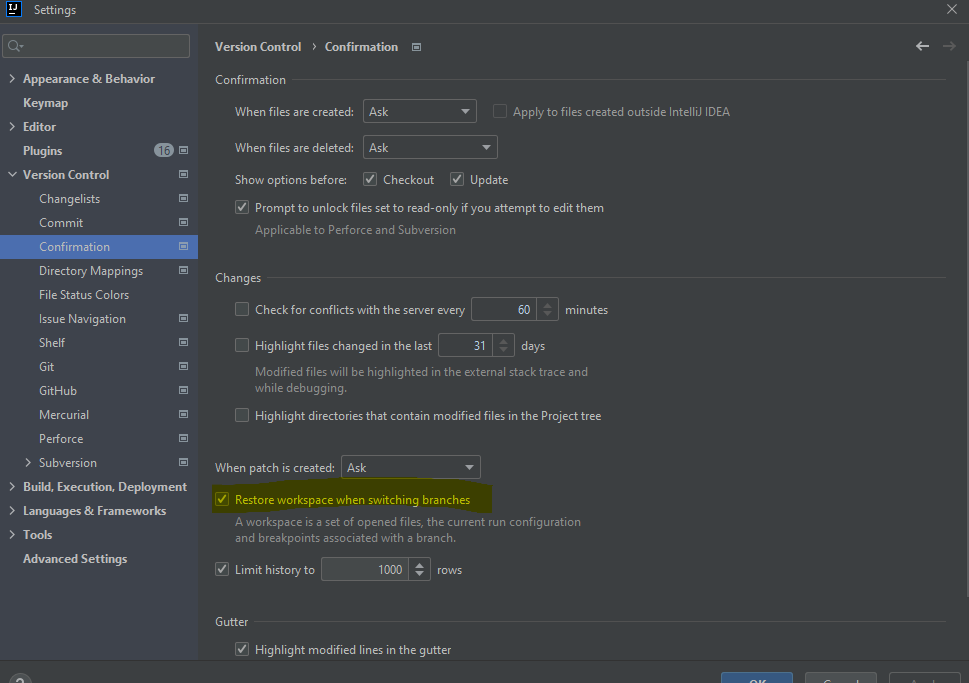Click the IntelliJ IDEA logo icon
969x683 pixels.
[14, 9]
